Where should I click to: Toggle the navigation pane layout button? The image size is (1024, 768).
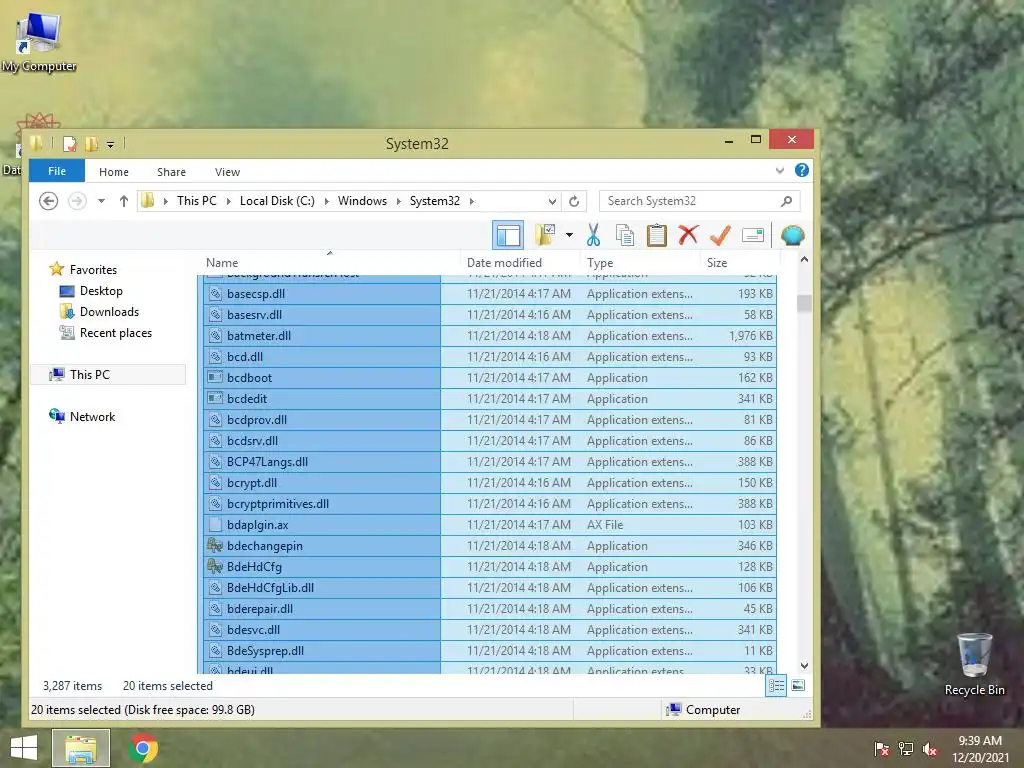[507, 235]
